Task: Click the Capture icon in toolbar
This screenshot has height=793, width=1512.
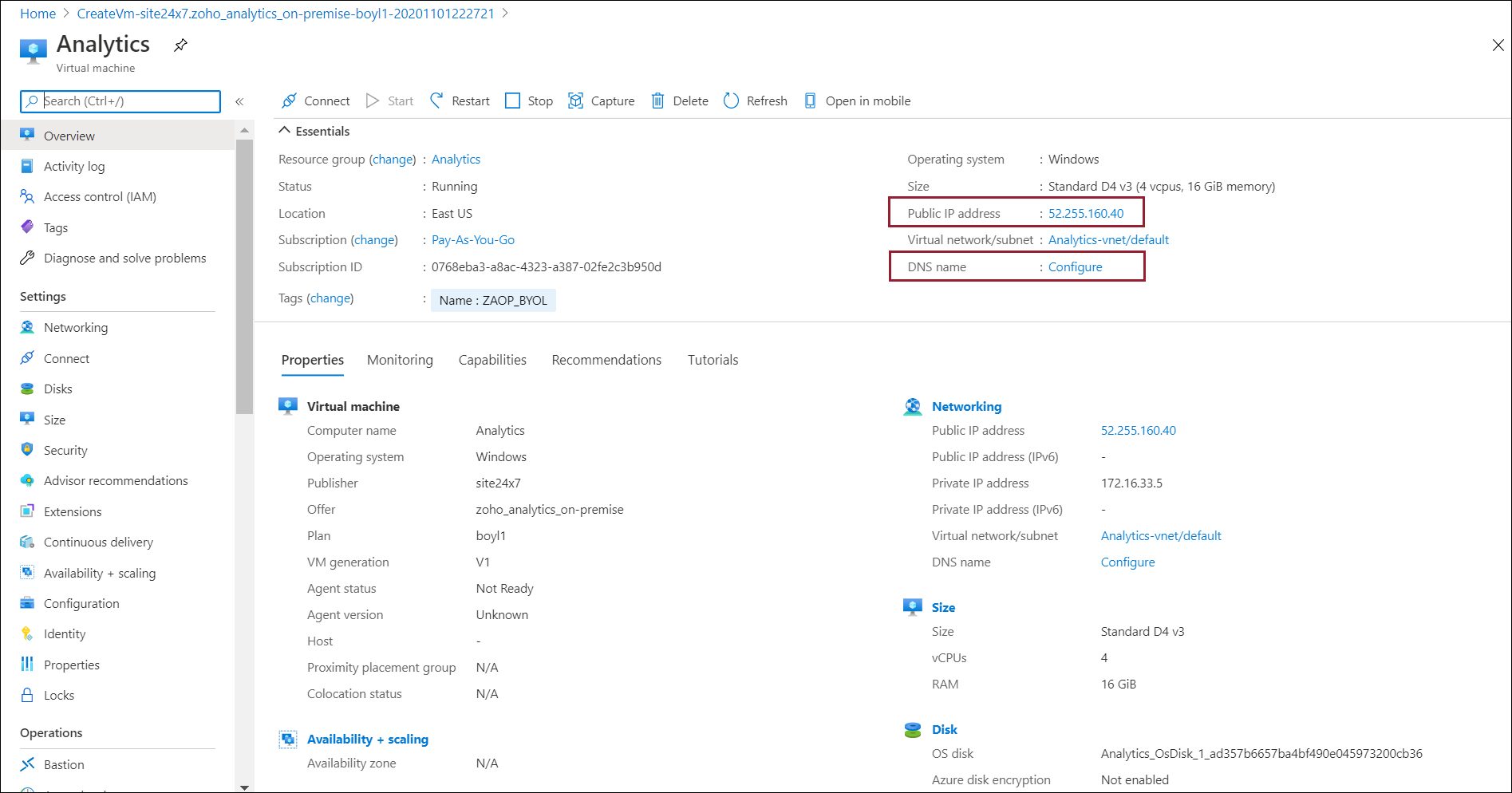Action: [575, 101]
